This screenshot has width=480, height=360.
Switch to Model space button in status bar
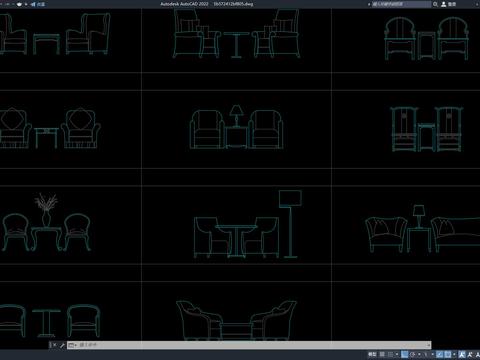coord(372,354)
